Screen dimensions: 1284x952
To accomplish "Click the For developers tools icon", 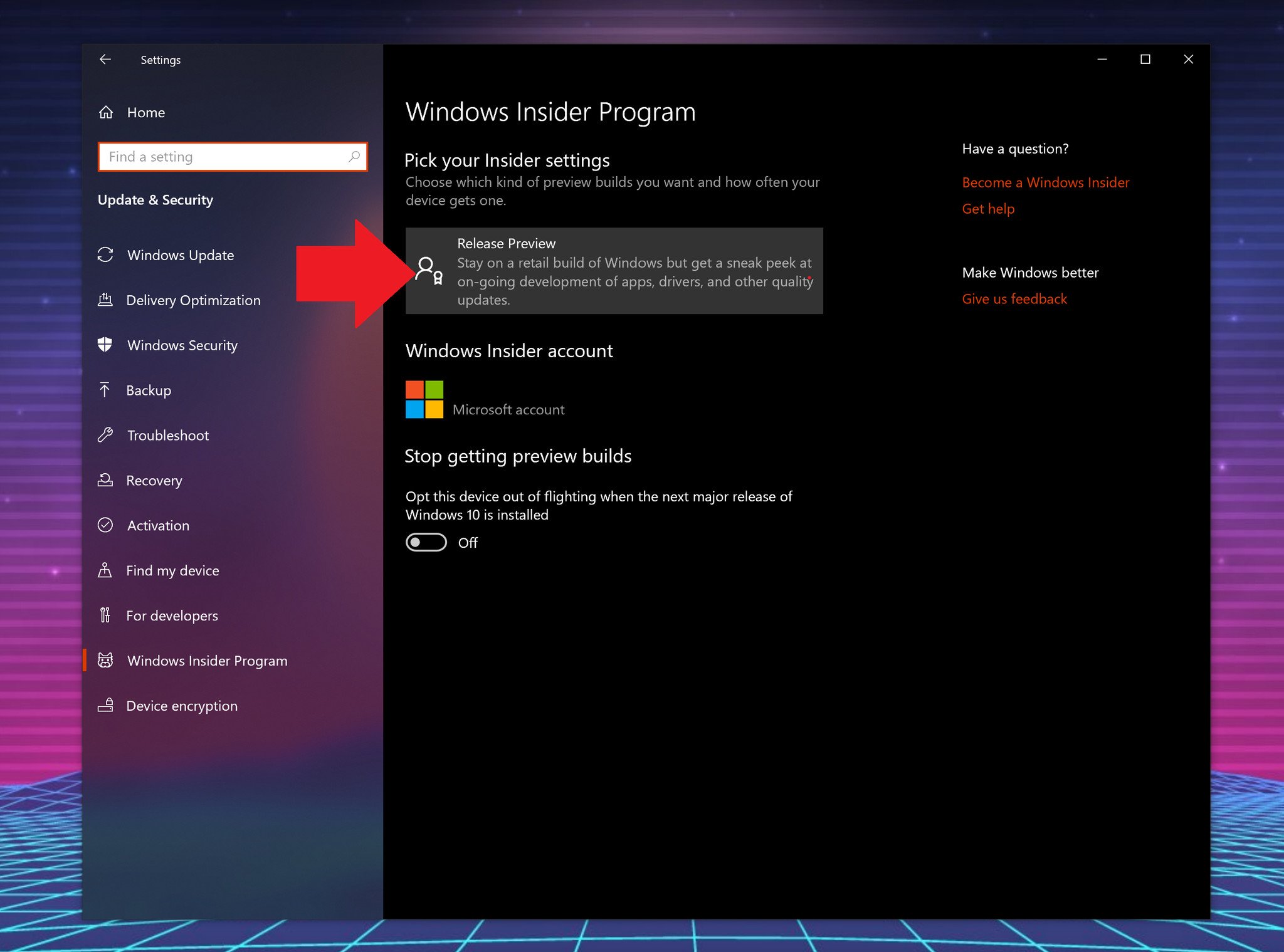I will [105, 615].
